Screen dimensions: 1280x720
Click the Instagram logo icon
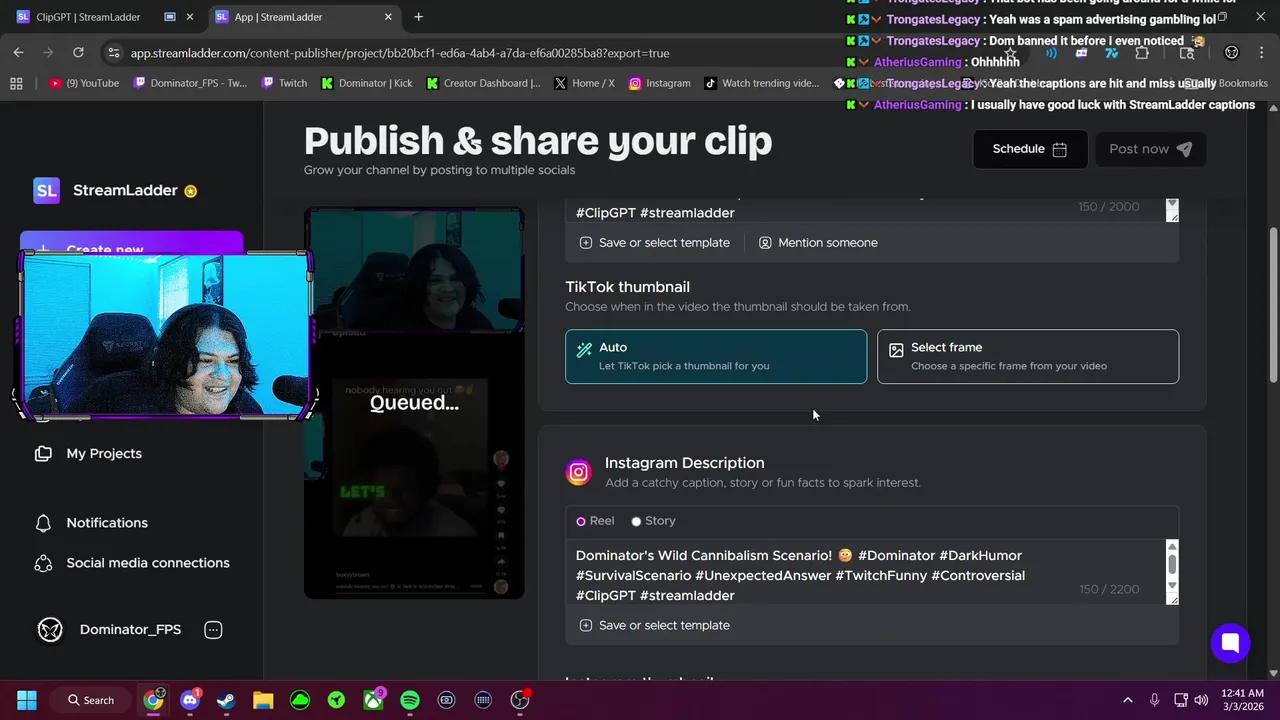(579, 472)
